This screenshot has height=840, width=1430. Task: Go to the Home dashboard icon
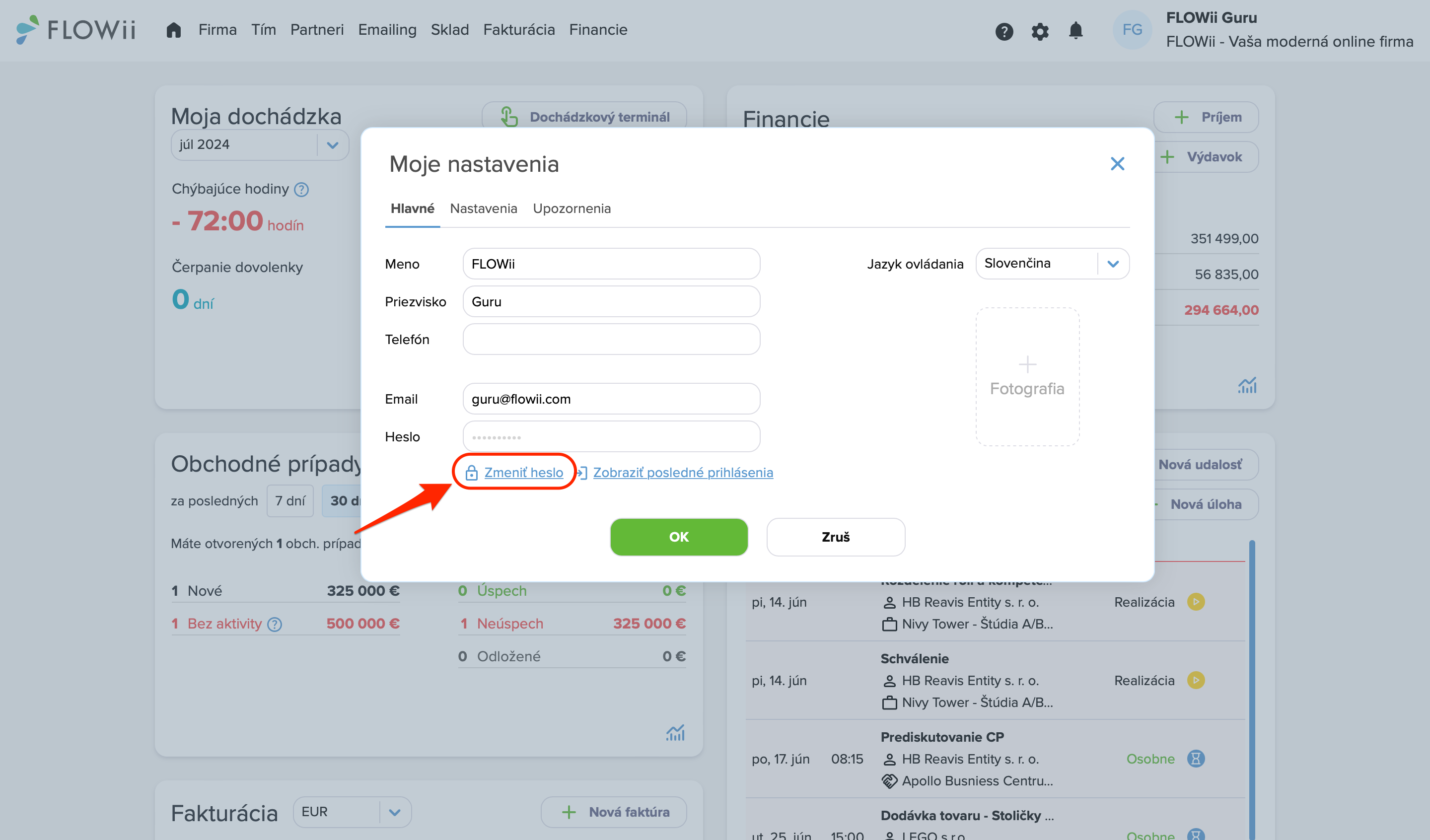pyautogui.click(x=174, y=29)
